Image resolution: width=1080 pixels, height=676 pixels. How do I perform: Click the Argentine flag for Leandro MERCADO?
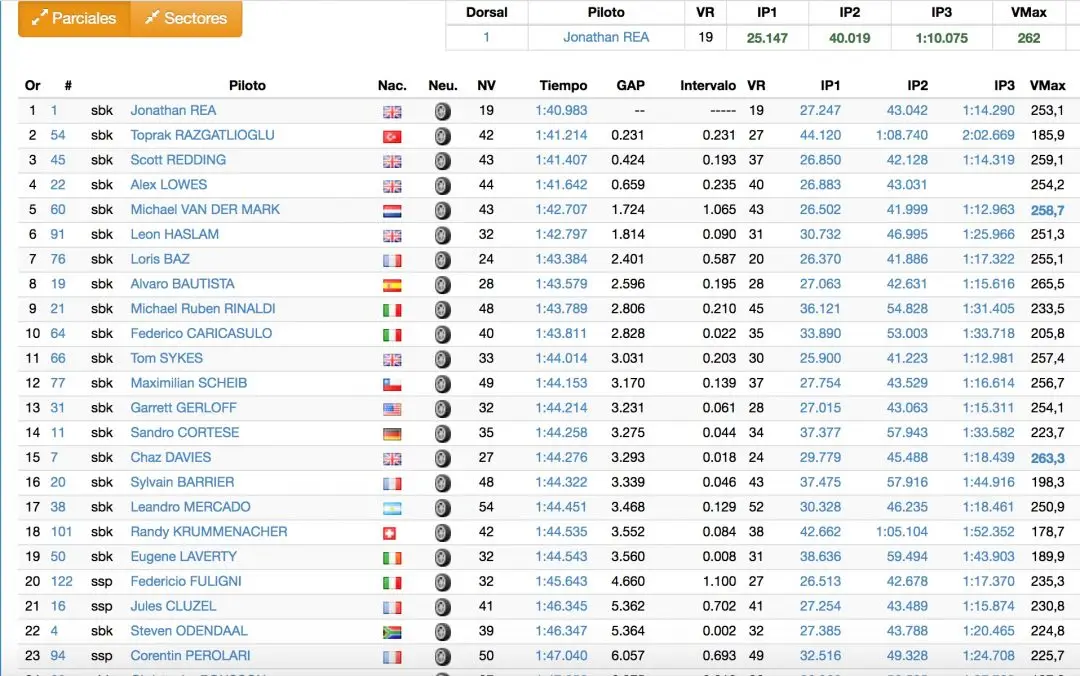(392, 509)
